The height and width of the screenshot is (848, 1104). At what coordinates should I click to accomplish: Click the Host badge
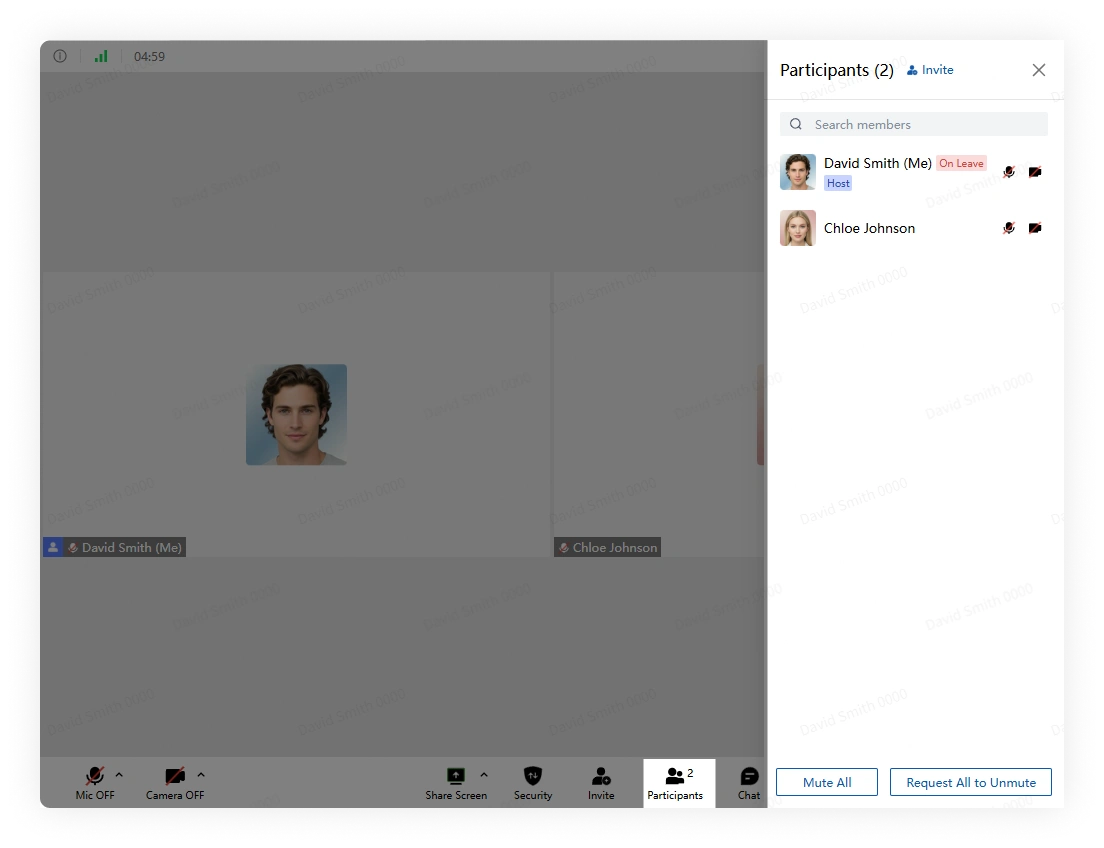838,183
